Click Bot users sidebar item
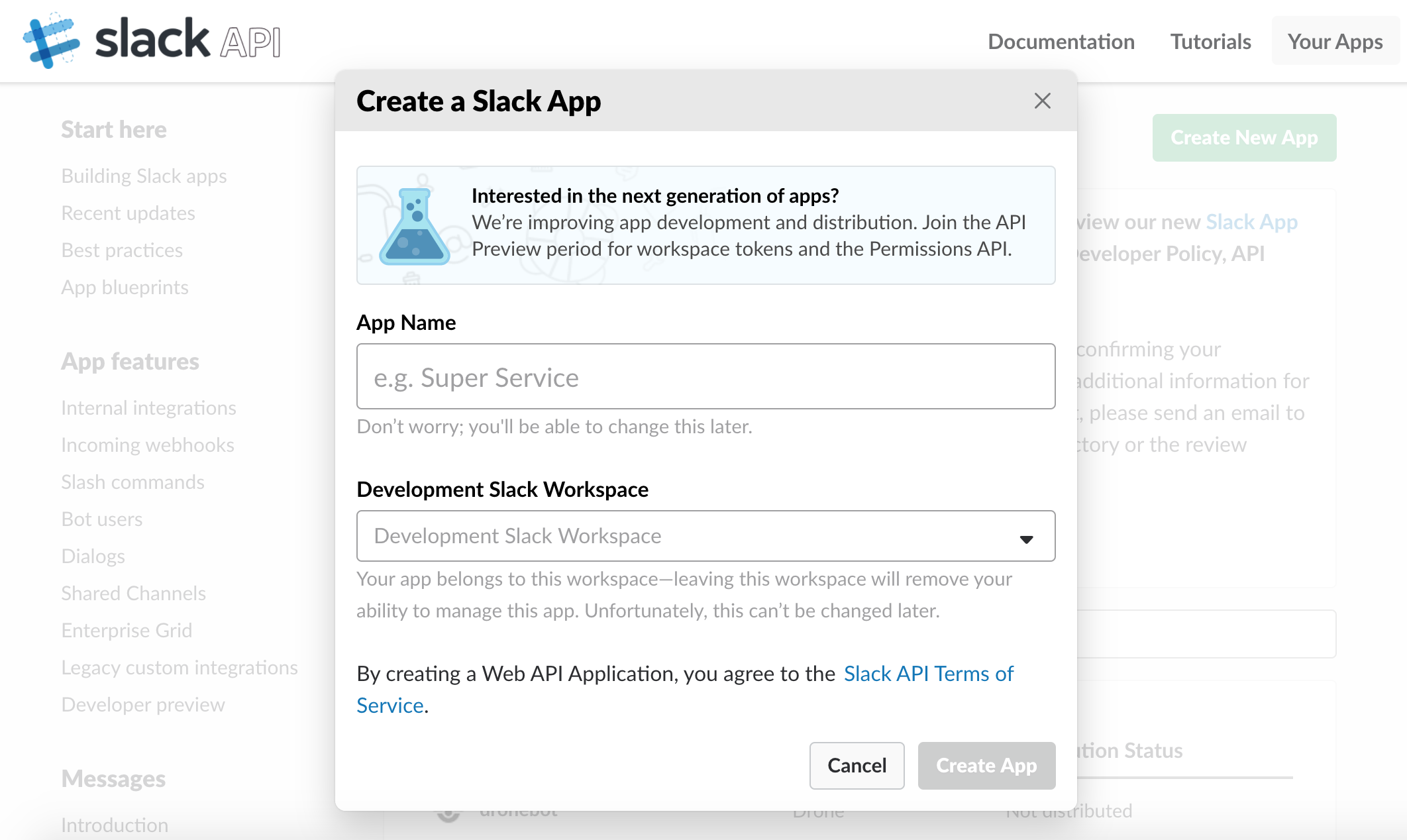This screenshot has height=840, width=1407. pos(100,518)
